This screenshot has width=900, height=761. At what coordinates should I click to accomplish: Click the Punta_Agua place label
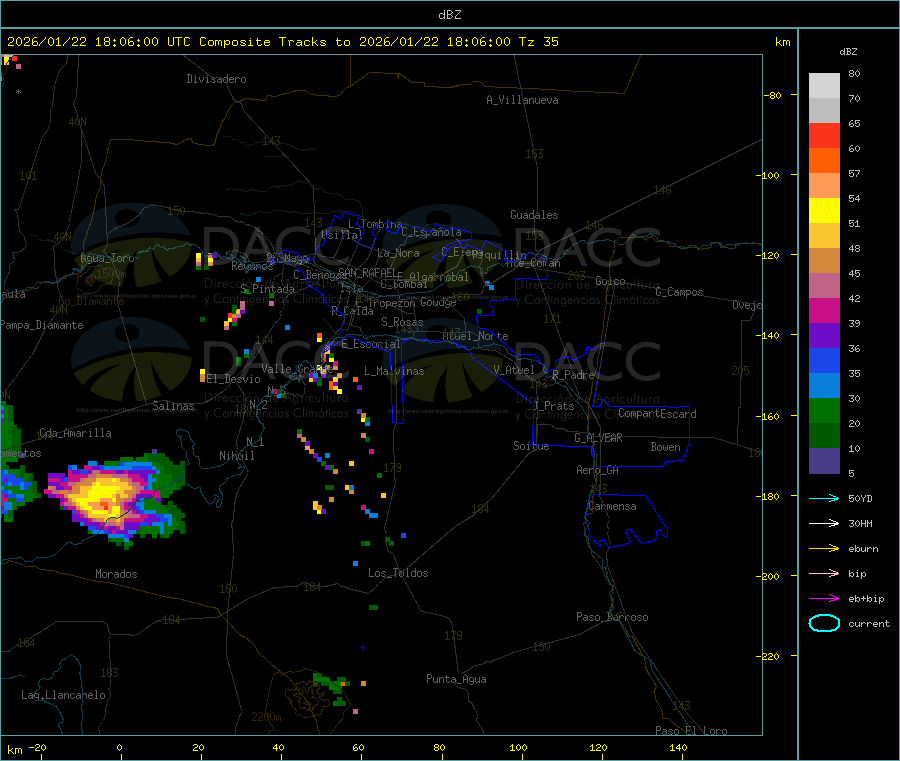pyautogui.click(x=456, y=679)
